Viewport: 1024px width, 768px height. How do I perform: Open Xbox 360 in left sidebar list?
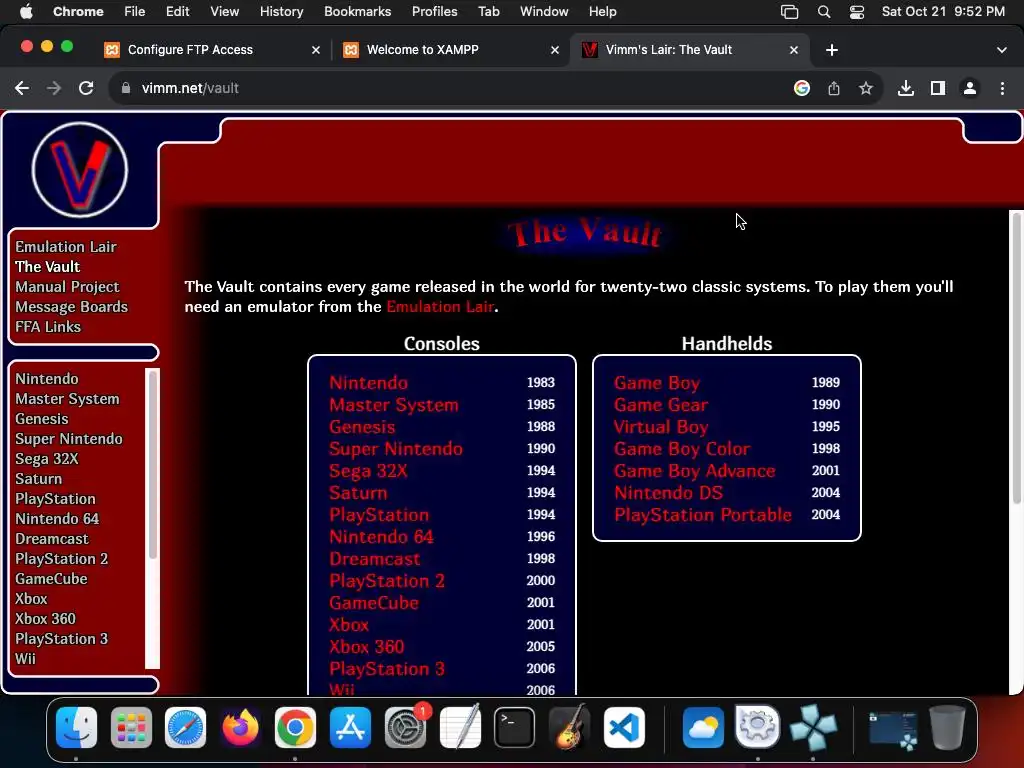(45, 618)
